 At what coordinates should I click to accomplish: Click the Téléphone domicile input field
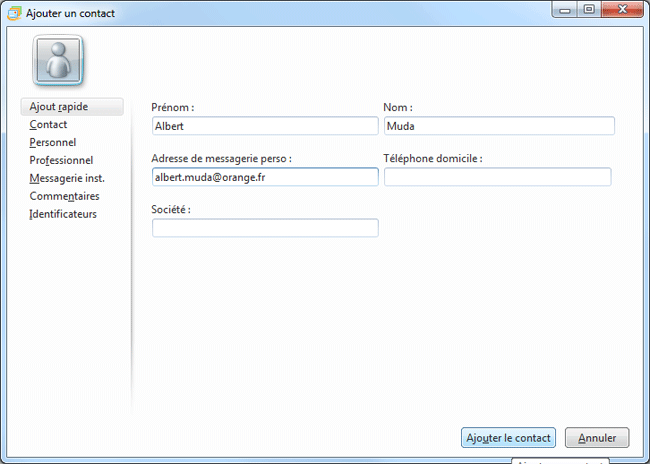(497, 177)
